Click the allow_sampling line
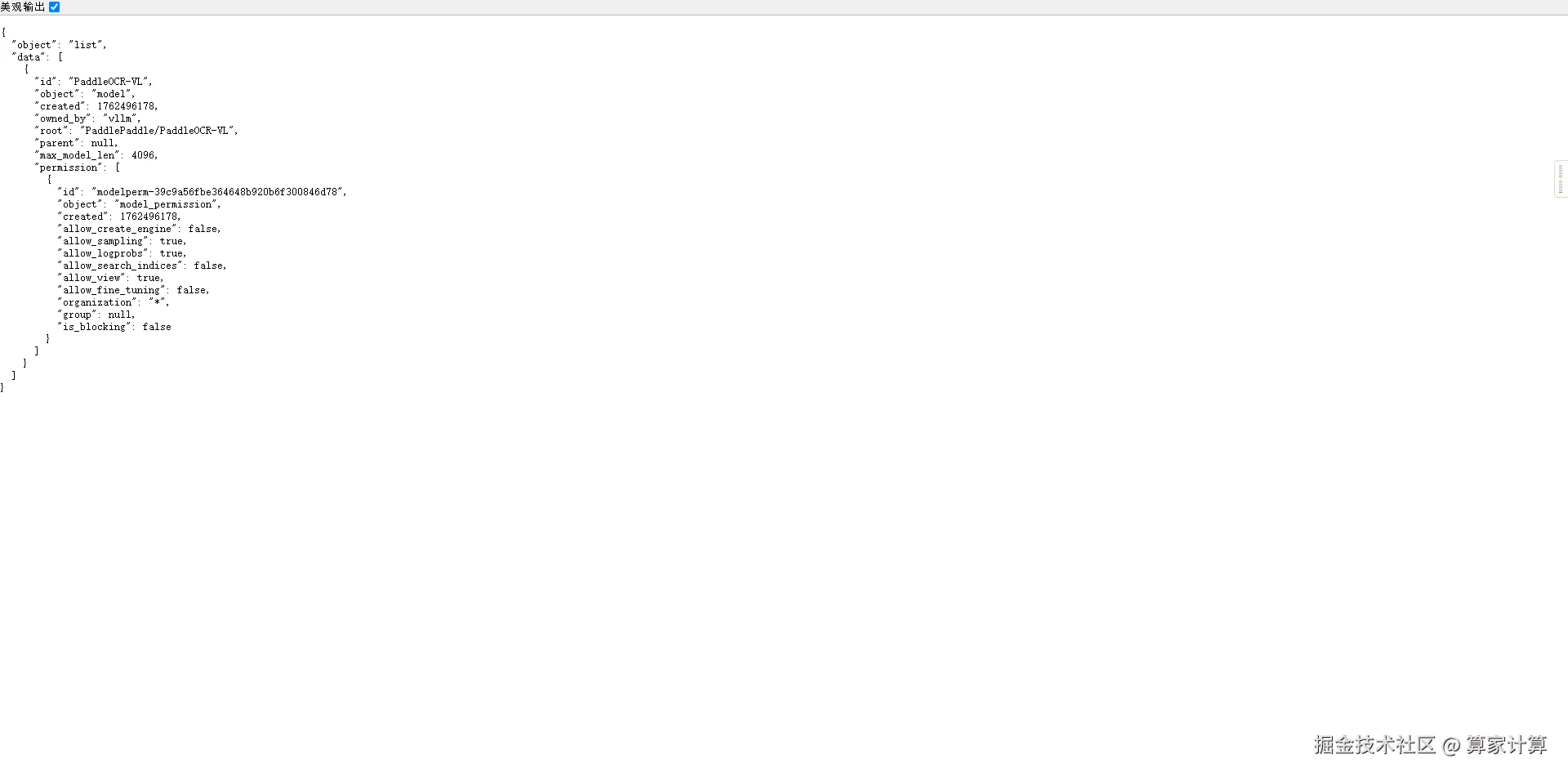Image resolution: width=1568 pixels, height=777 pixels. pyautogui.click(x=122, y=241)
